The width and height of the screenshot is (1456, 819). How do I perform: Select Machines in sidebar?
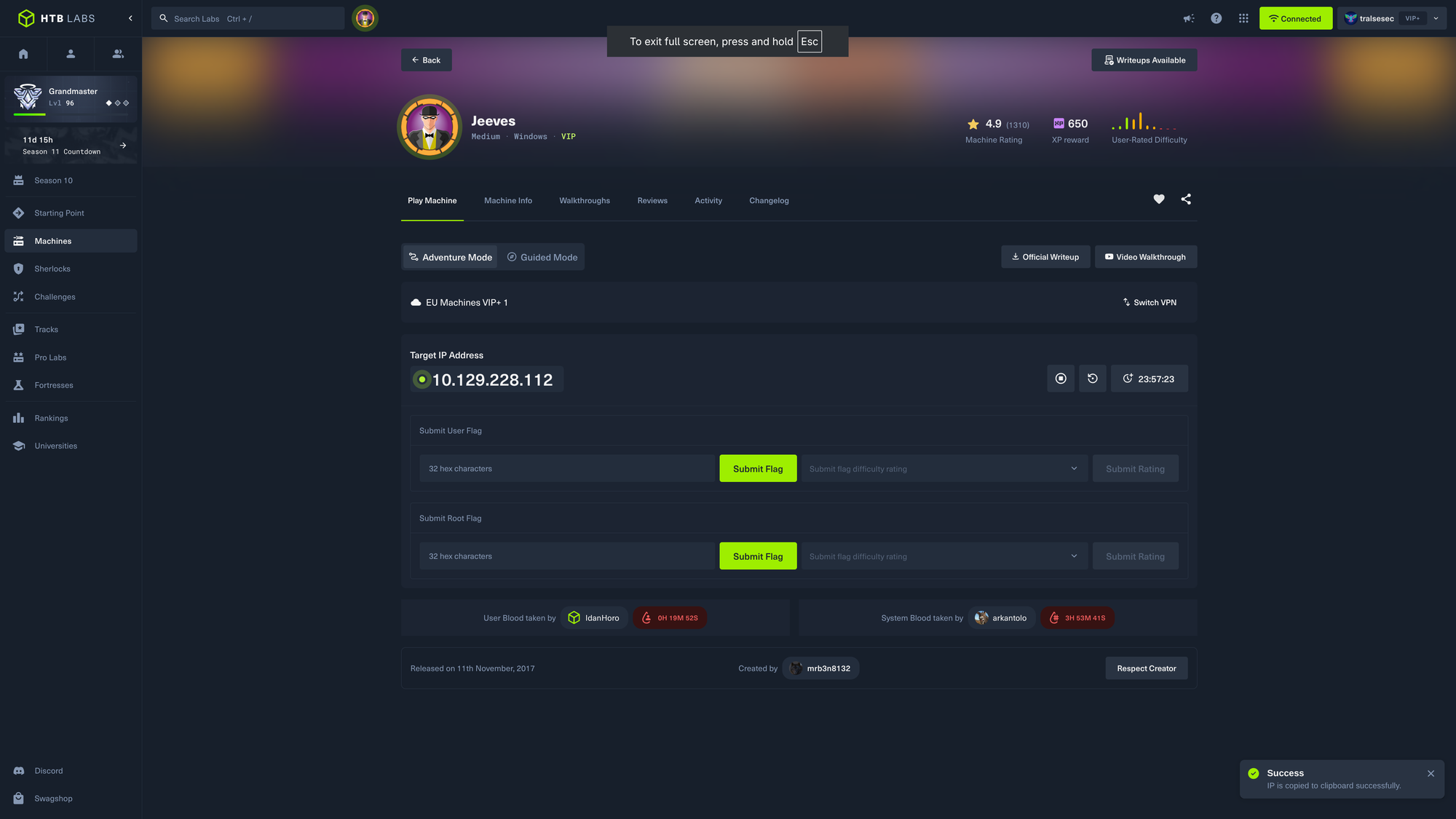(71, 241)
